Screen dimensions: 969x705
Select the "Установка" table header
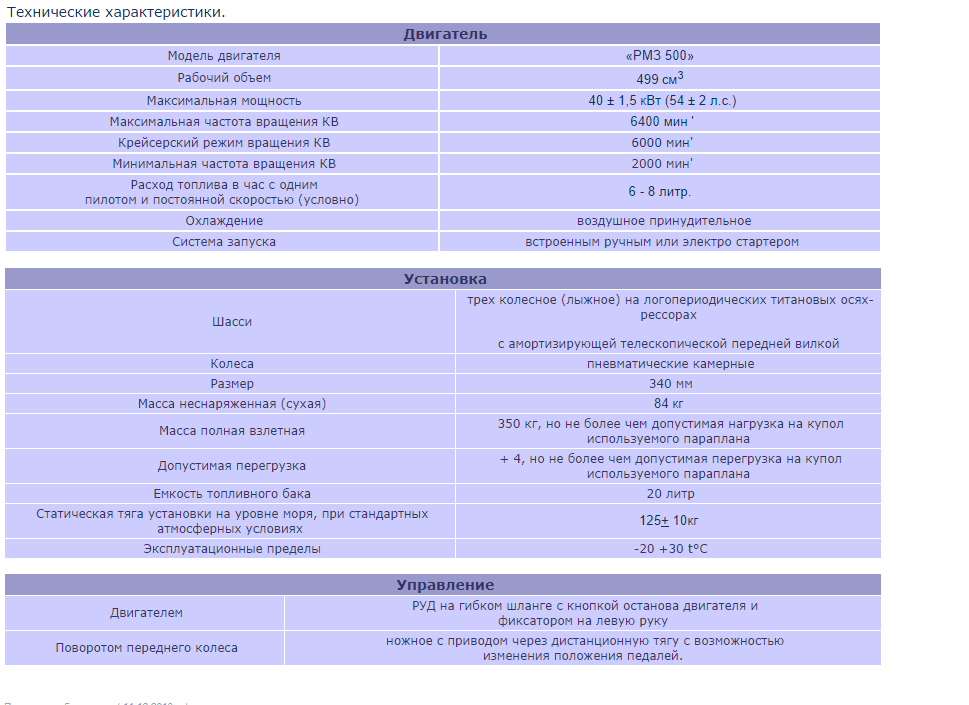point(444,279)
